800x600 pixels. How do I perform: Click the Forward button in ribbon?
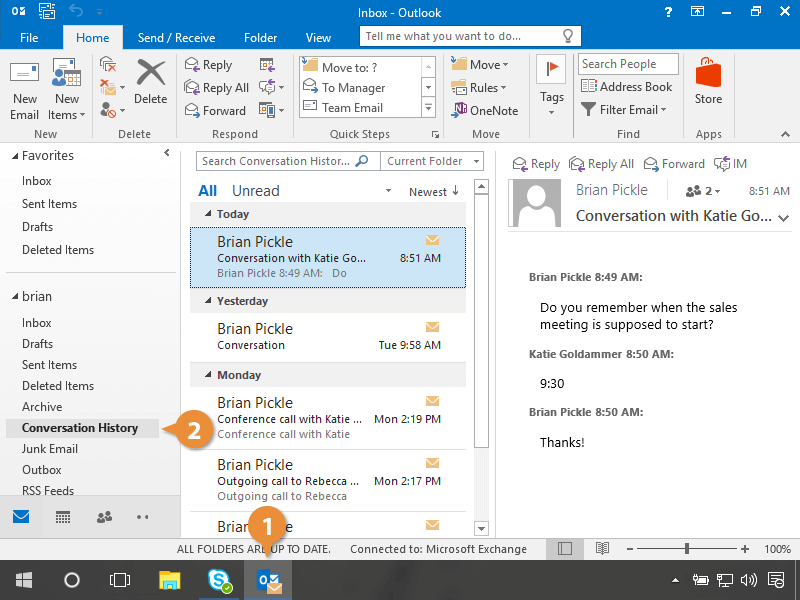215,111
